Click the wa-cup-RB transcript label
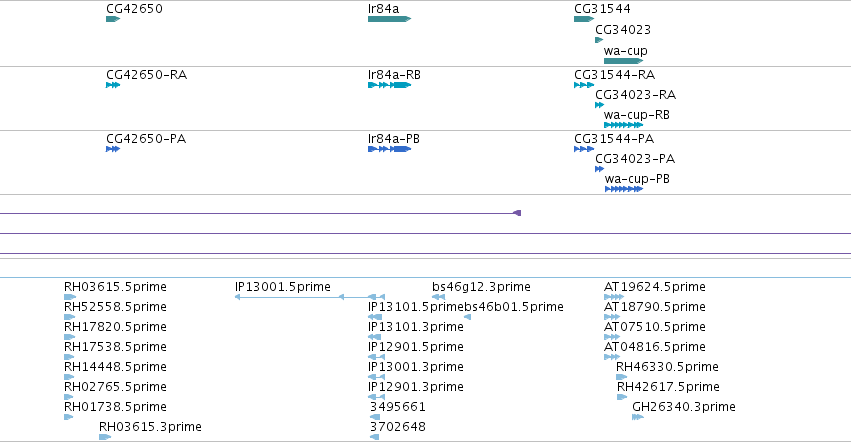Screen dimensions: 851x442 click(x=637, y=115)
